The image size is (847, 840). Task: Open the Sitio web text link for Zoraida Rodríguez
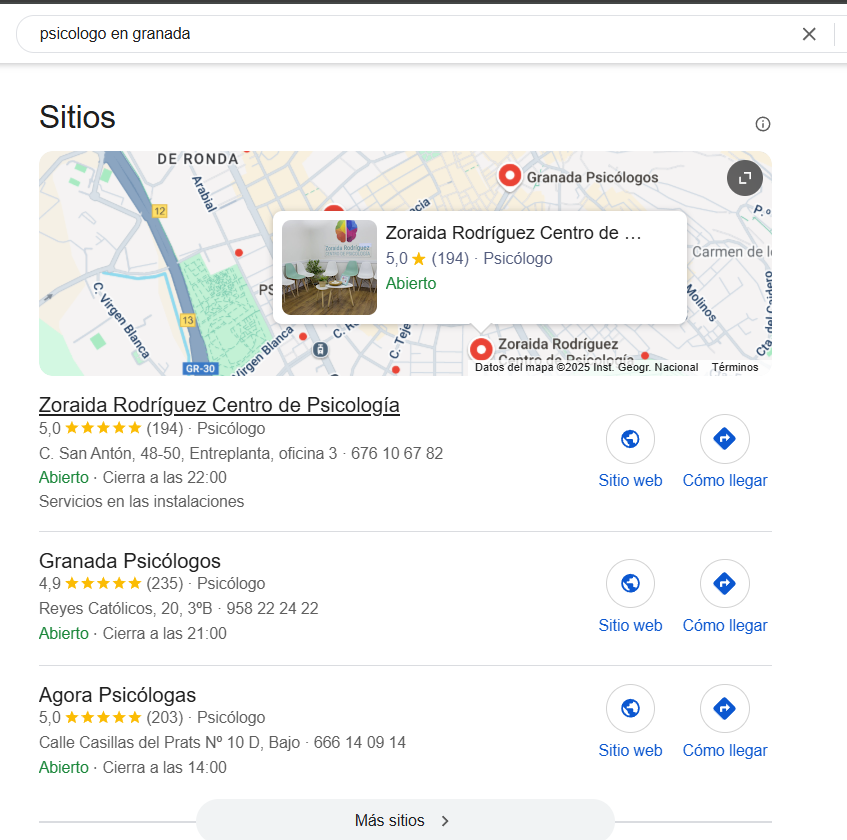[630, 480]
